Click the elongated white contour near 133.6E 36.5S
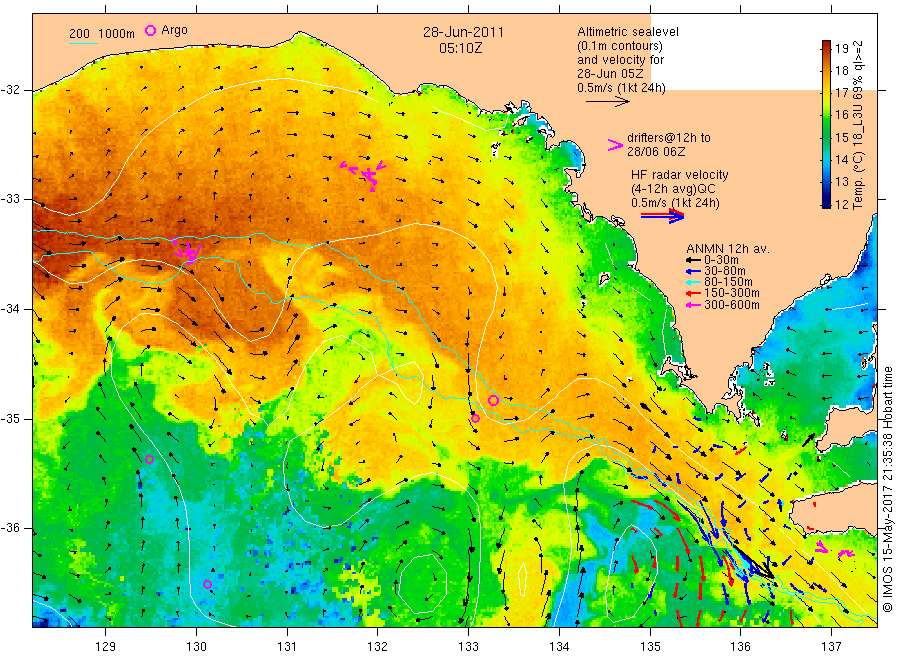The image size is (900, 660). [522, 579]
